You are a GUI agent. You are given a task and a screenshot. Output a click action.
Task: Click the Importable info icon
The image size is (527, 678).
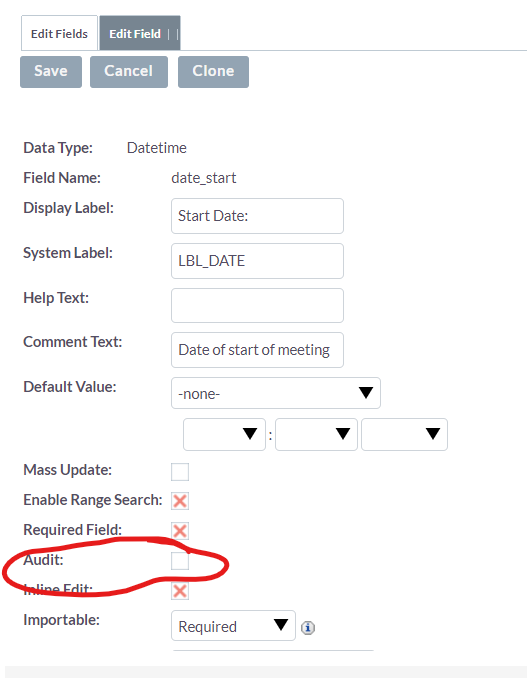coord(308,627)
